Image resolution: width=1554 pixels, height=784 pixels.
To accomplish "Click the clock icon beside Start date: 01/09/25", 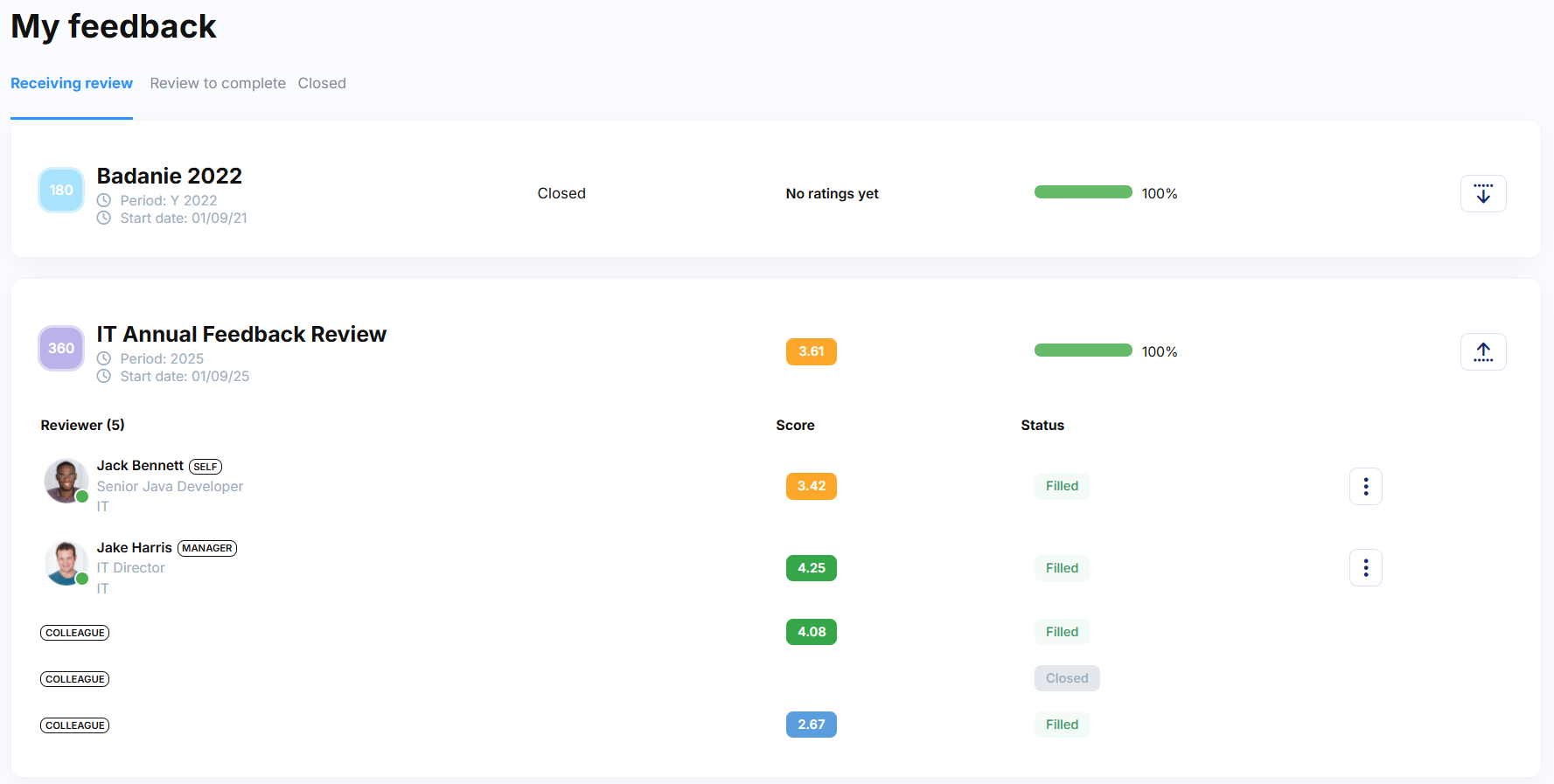I will pyautogui.click(x=104, y=376).
